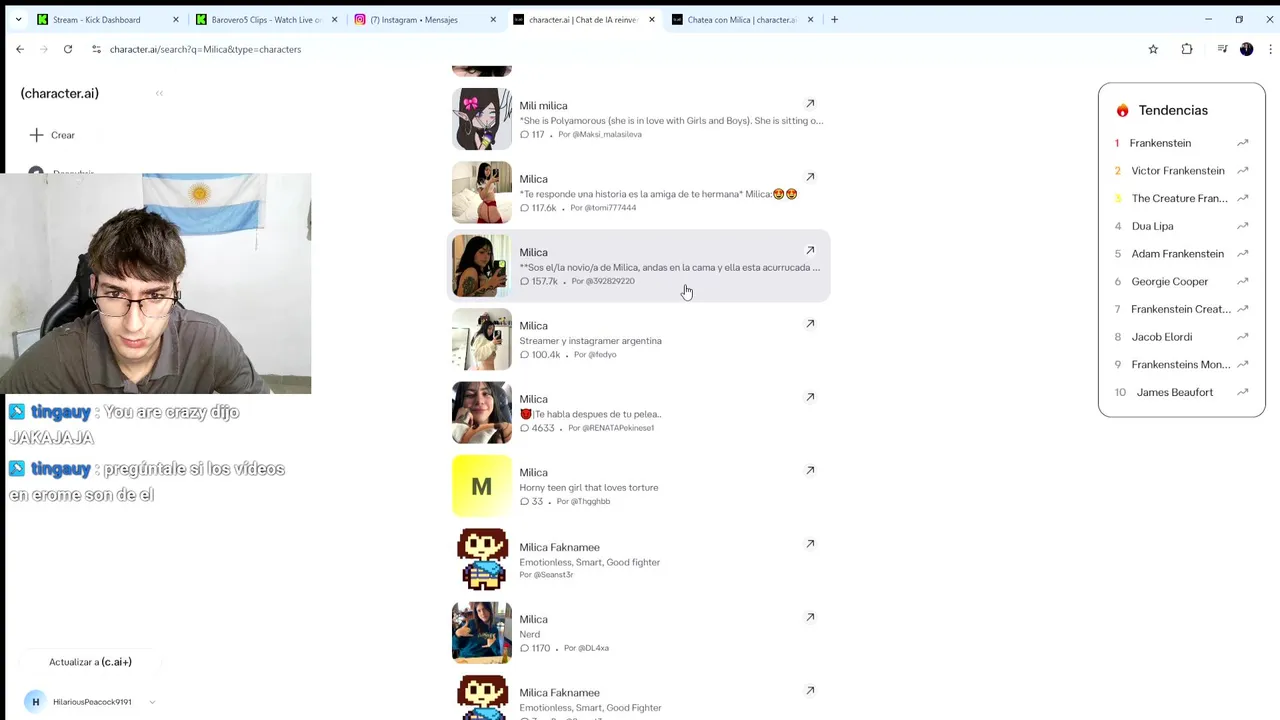Click trend arrow next to Jacob Elordi
Viewport: 1280px width, 720px height.
pyautogui.click(x=1242, y=337)
